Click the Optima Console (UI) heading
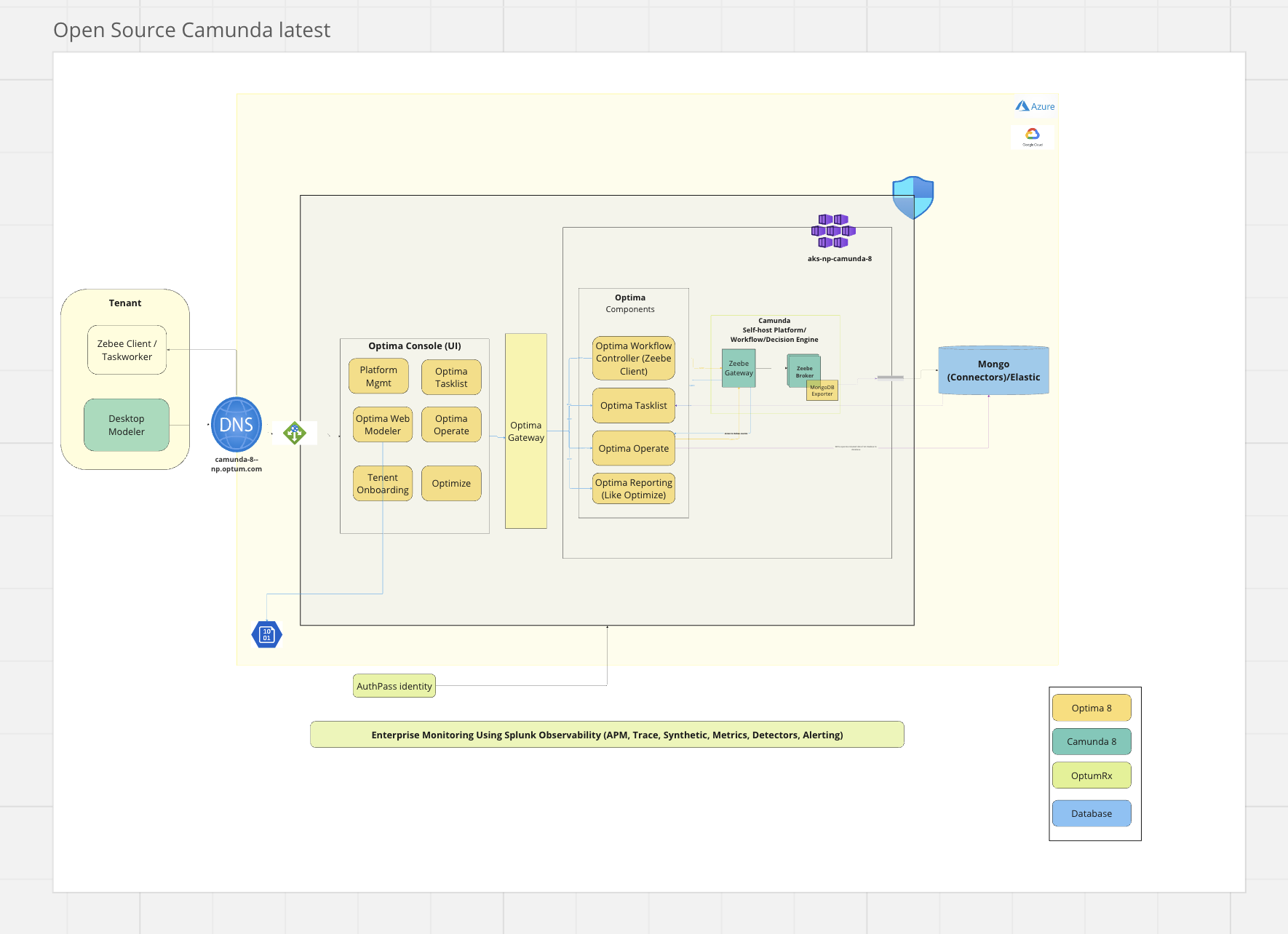 click(x=415, y=346)
